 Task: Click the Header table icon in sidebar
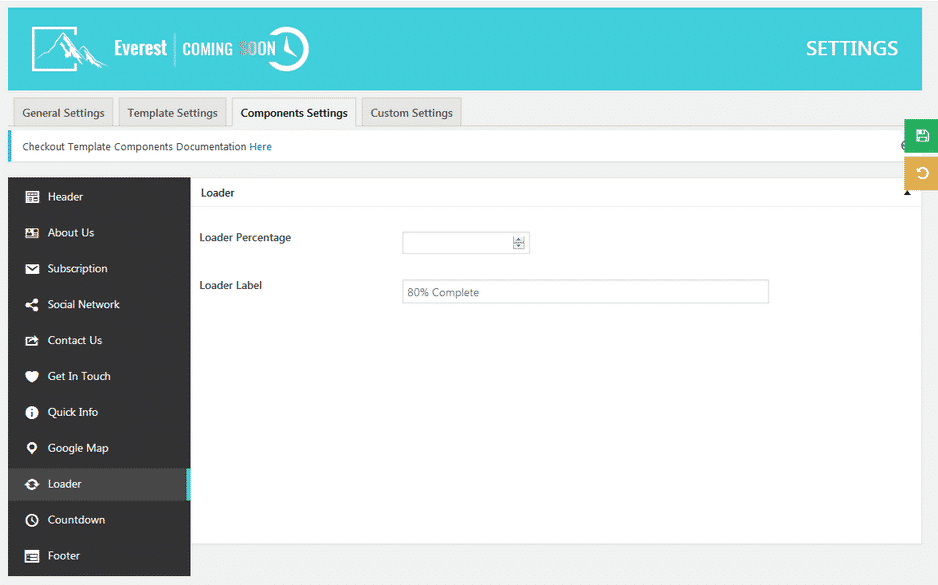coord(32,197)
